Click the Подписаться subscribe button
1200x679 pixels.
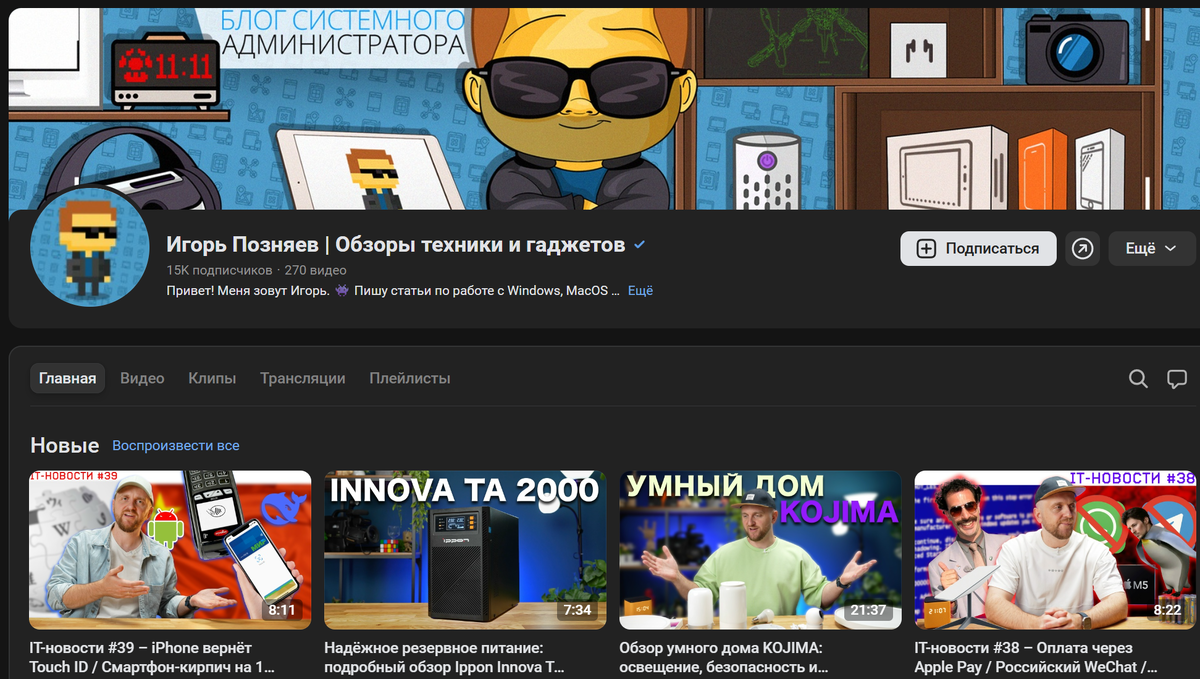click(x=978, y=249)
